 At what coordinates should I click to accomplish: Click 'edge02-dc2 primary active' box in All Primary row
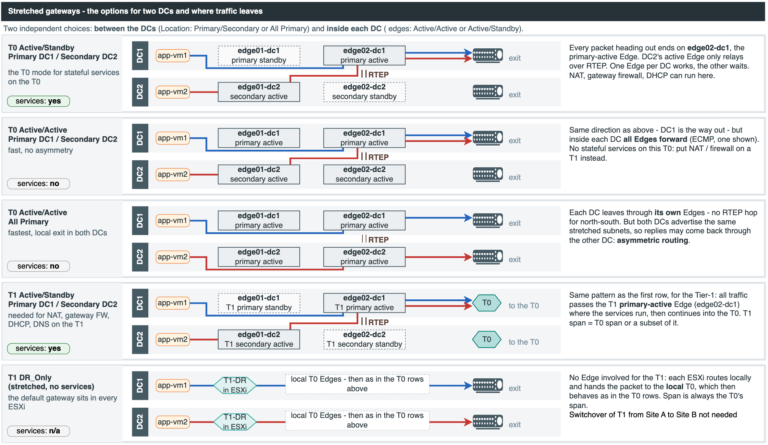[364, 257]
